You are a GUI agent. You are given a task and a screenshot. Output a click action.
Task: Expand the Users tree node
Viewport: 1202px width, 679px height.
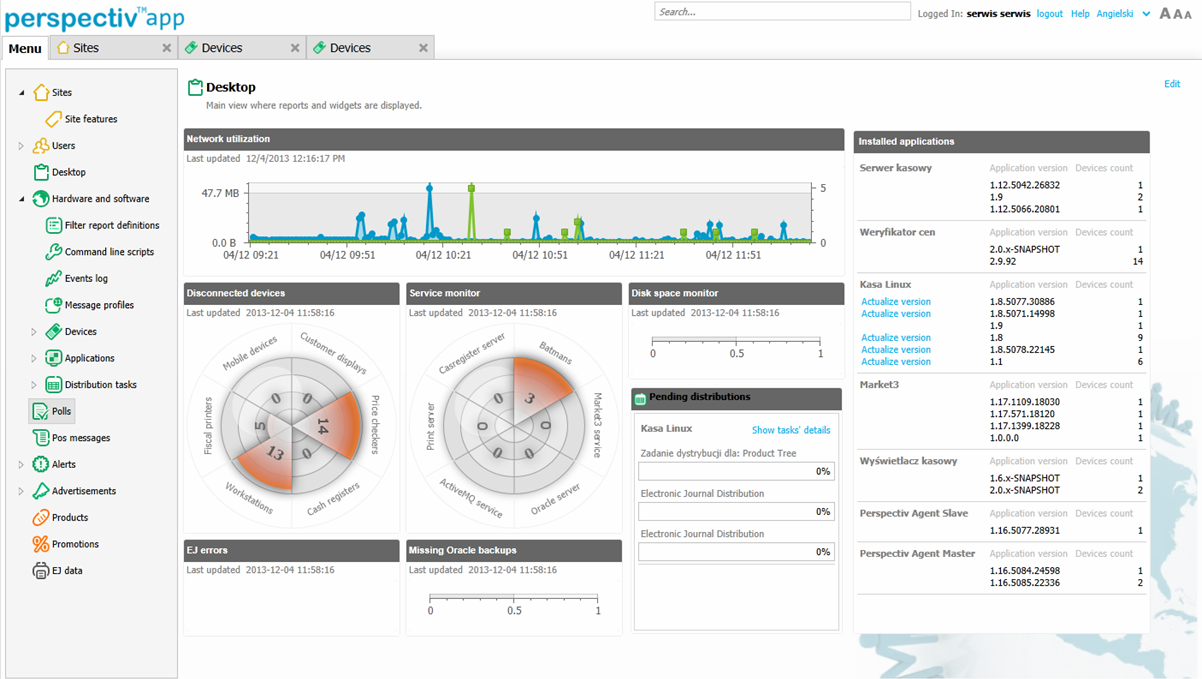[21, 146]
